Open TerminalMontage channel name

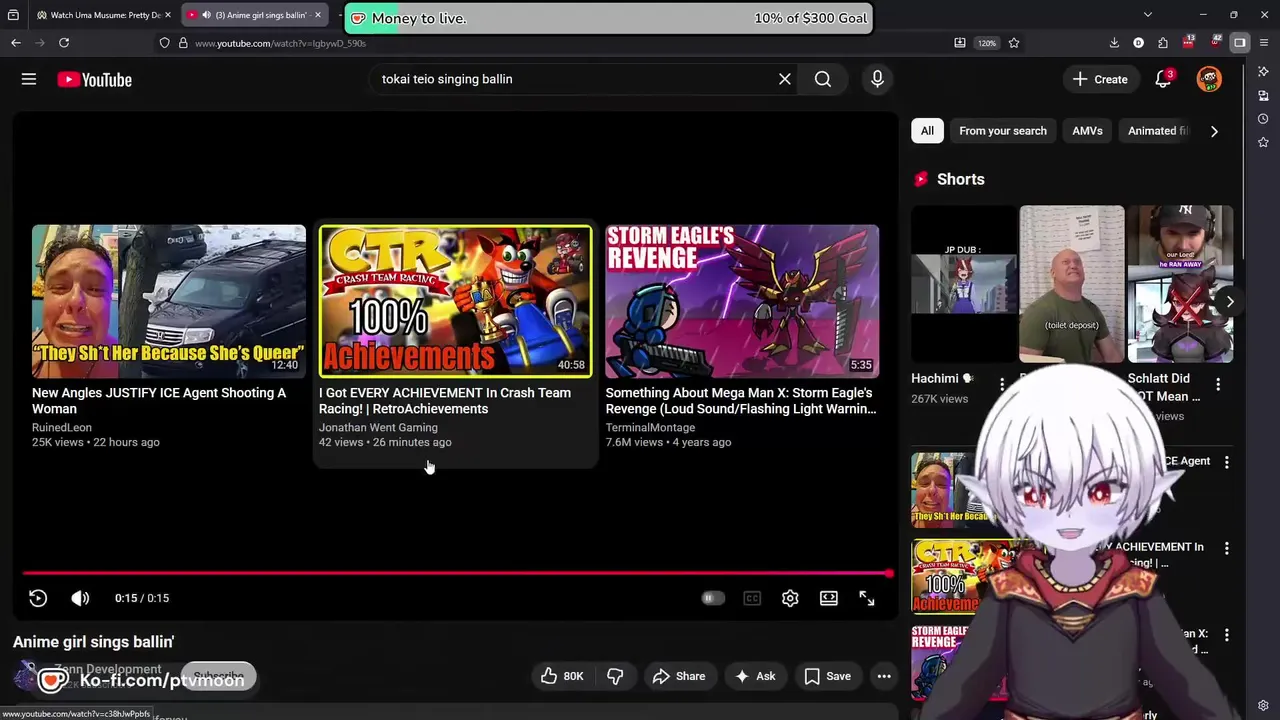click(650, 427)
